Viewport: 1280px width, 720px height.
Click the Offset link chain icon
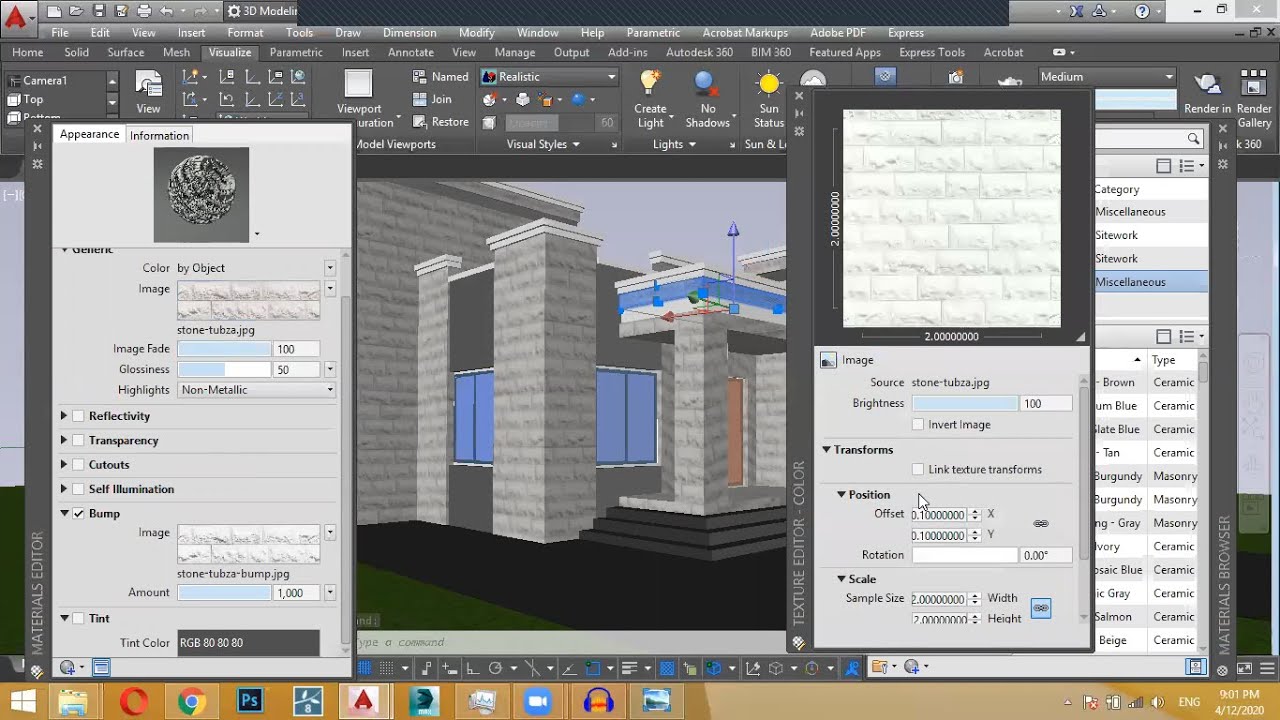pos(1041,524)
